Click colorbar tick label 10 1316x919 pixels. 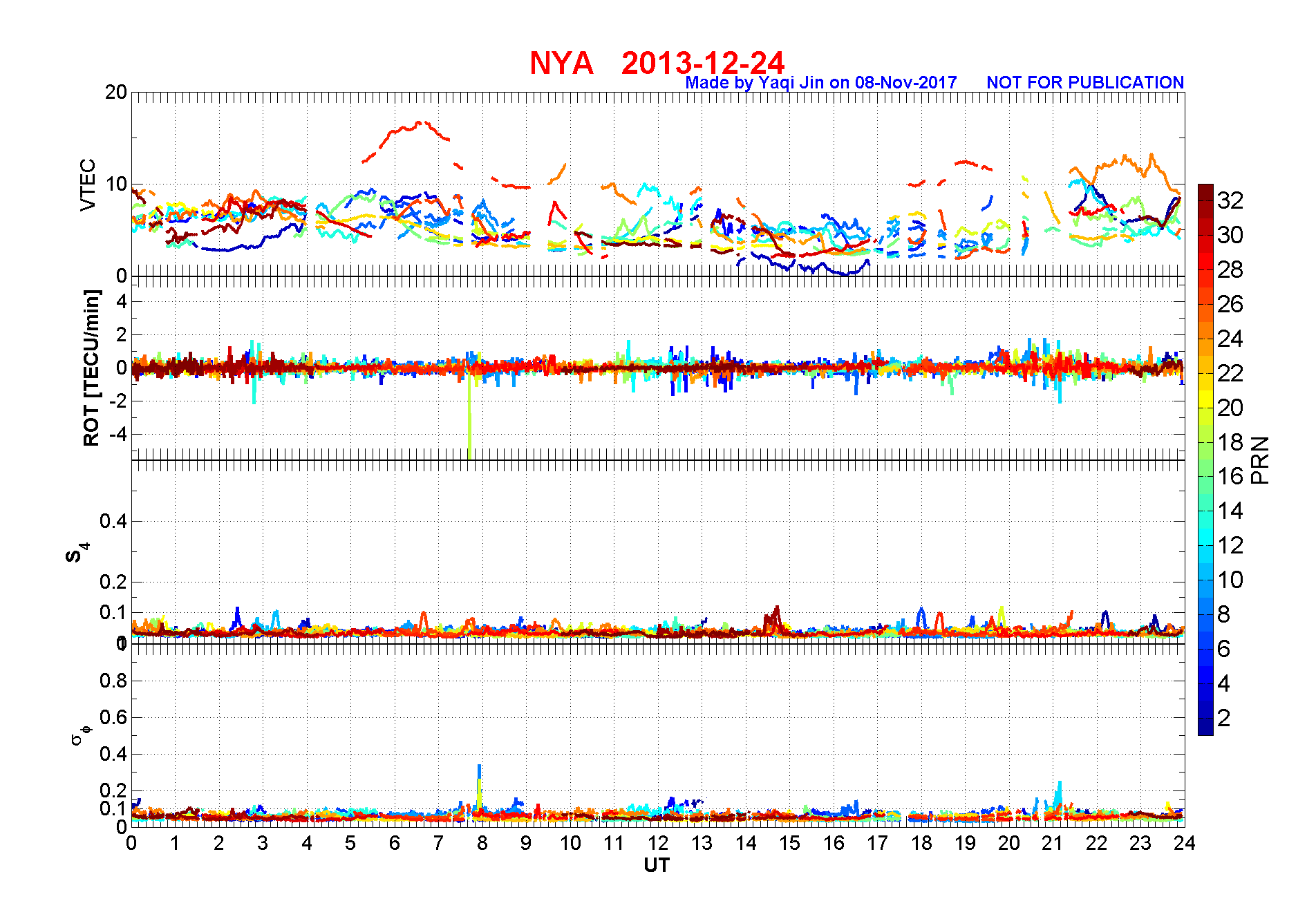[x=1230, y=580]
